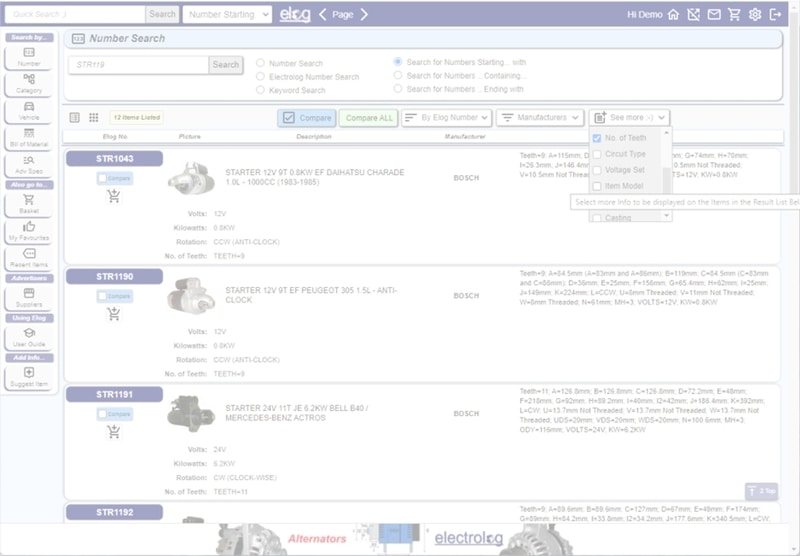Open the Home page icon
Screen dimensions: 800x556
(673, 15)
